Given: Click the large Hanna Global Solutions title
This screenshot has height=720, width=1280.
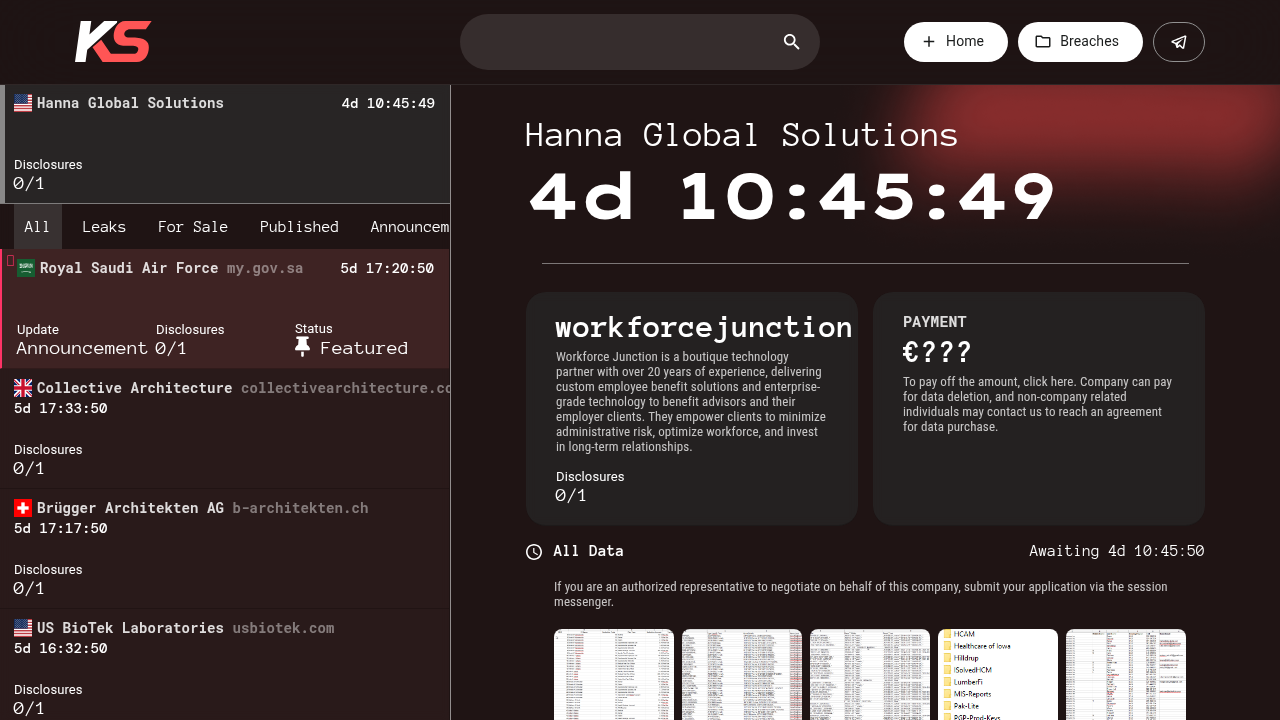Looking at the screenshot, I should tap(742, 135).
